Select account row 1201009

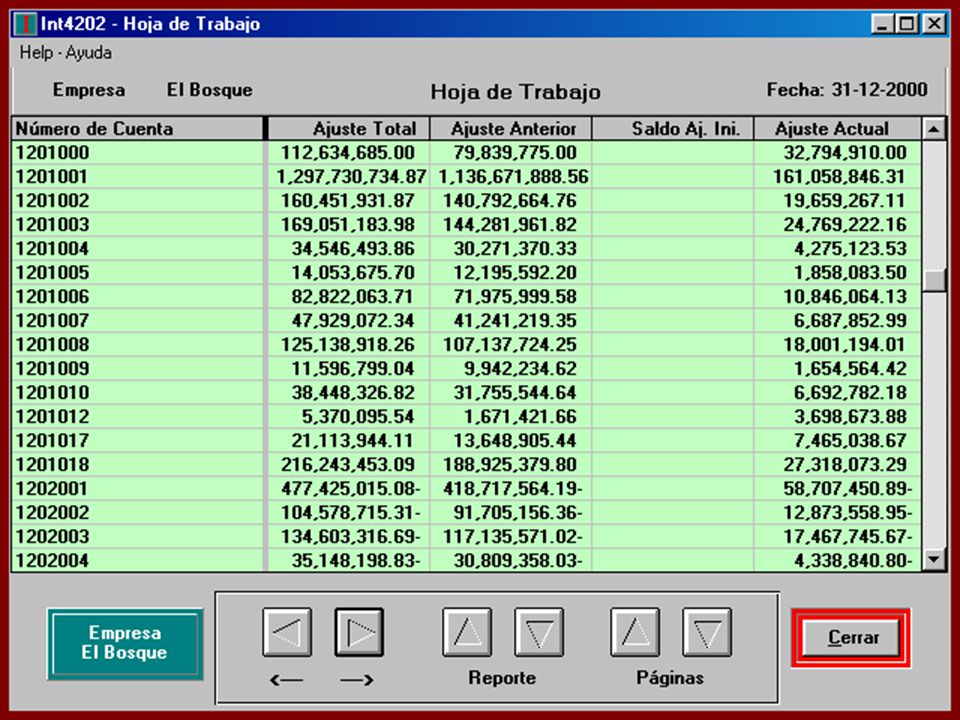click(x=467, y=369)
